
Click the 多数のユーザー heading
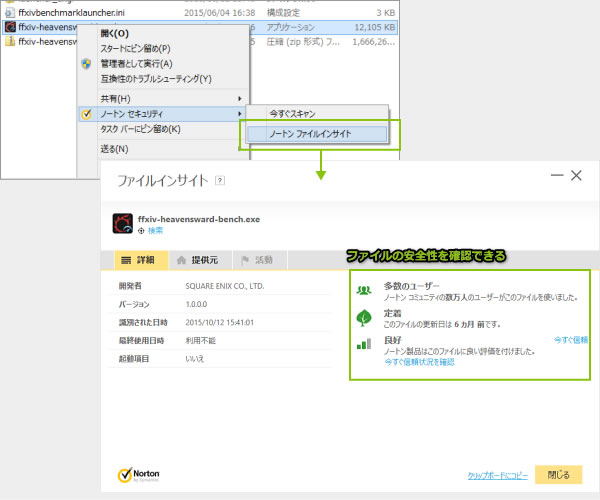click(x=411, y=286)
